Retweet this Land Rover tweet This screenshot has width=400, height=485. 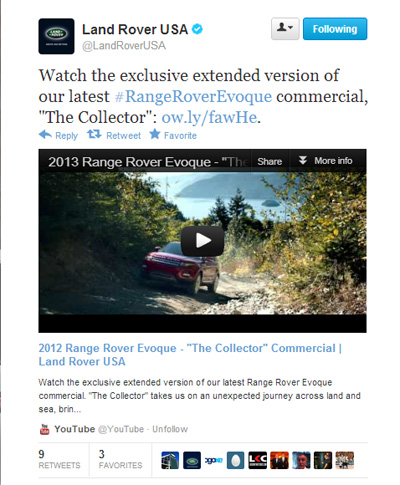[114, 135]
